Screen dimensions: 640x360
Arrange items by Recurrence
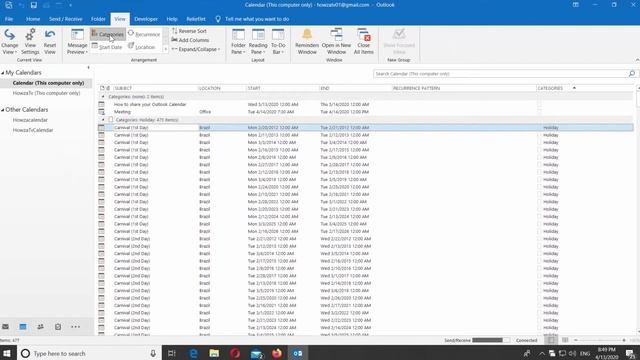coord(144,34)
